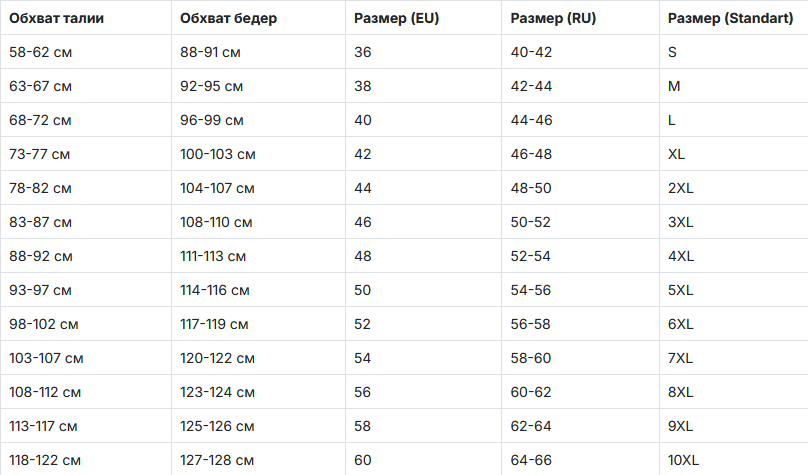The height and width of the screenshot is (475, 808).
Task: Click the 'Обхват талии' column header
Action: [x=56, y=19]
